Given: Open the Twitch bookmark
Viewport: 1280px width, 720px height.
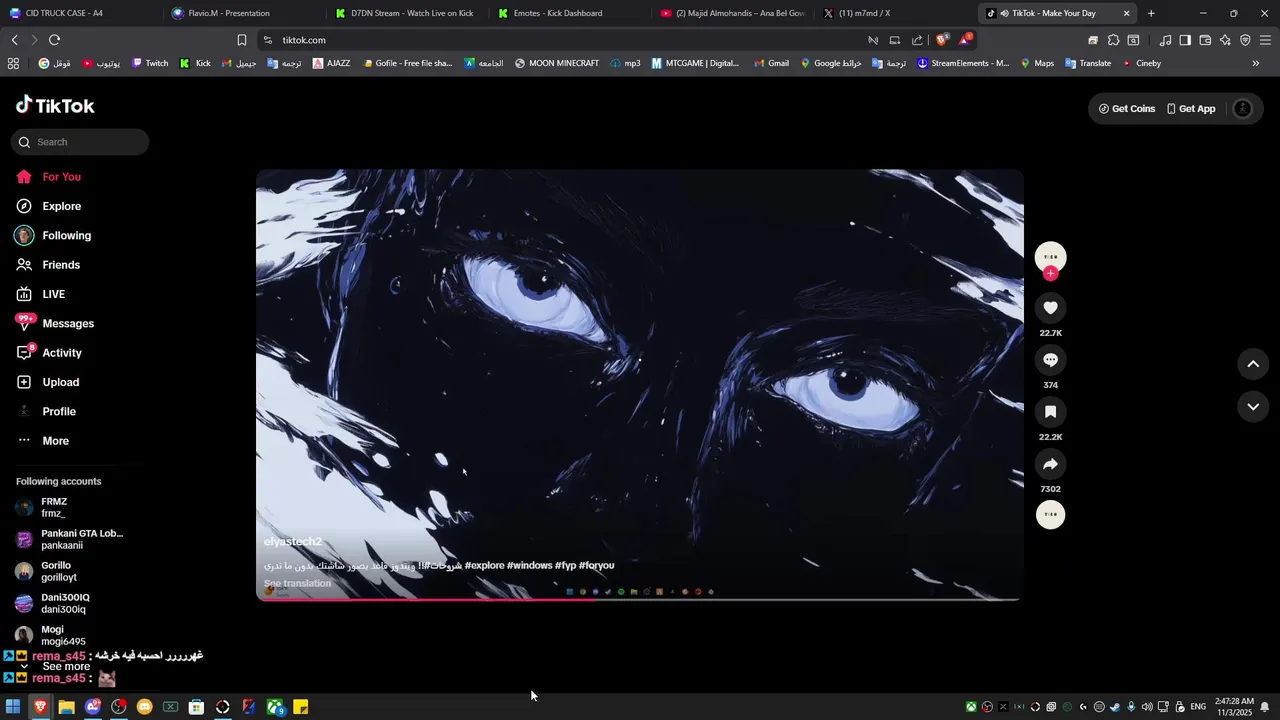Looking at the screenshot, I should 150,63.
